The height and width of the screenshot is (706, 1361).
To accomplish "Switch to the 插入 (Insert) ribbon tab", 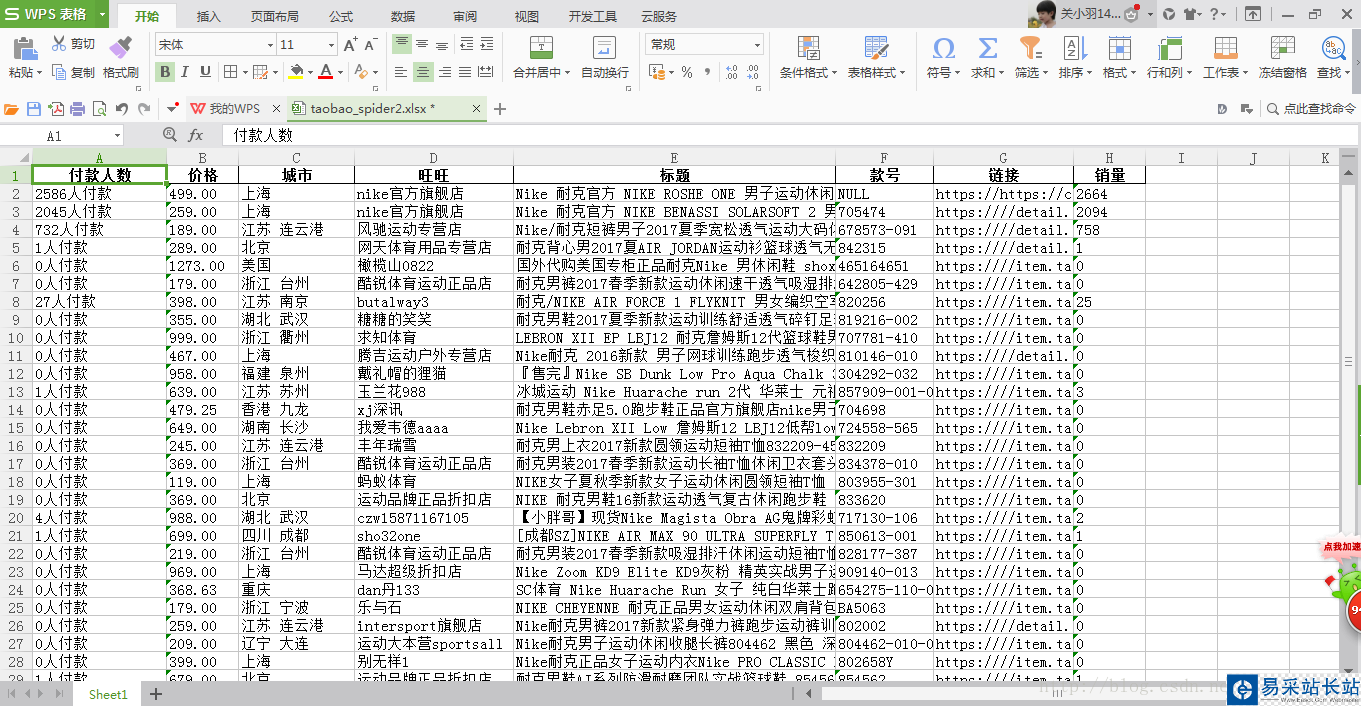I will coord(209,16).
